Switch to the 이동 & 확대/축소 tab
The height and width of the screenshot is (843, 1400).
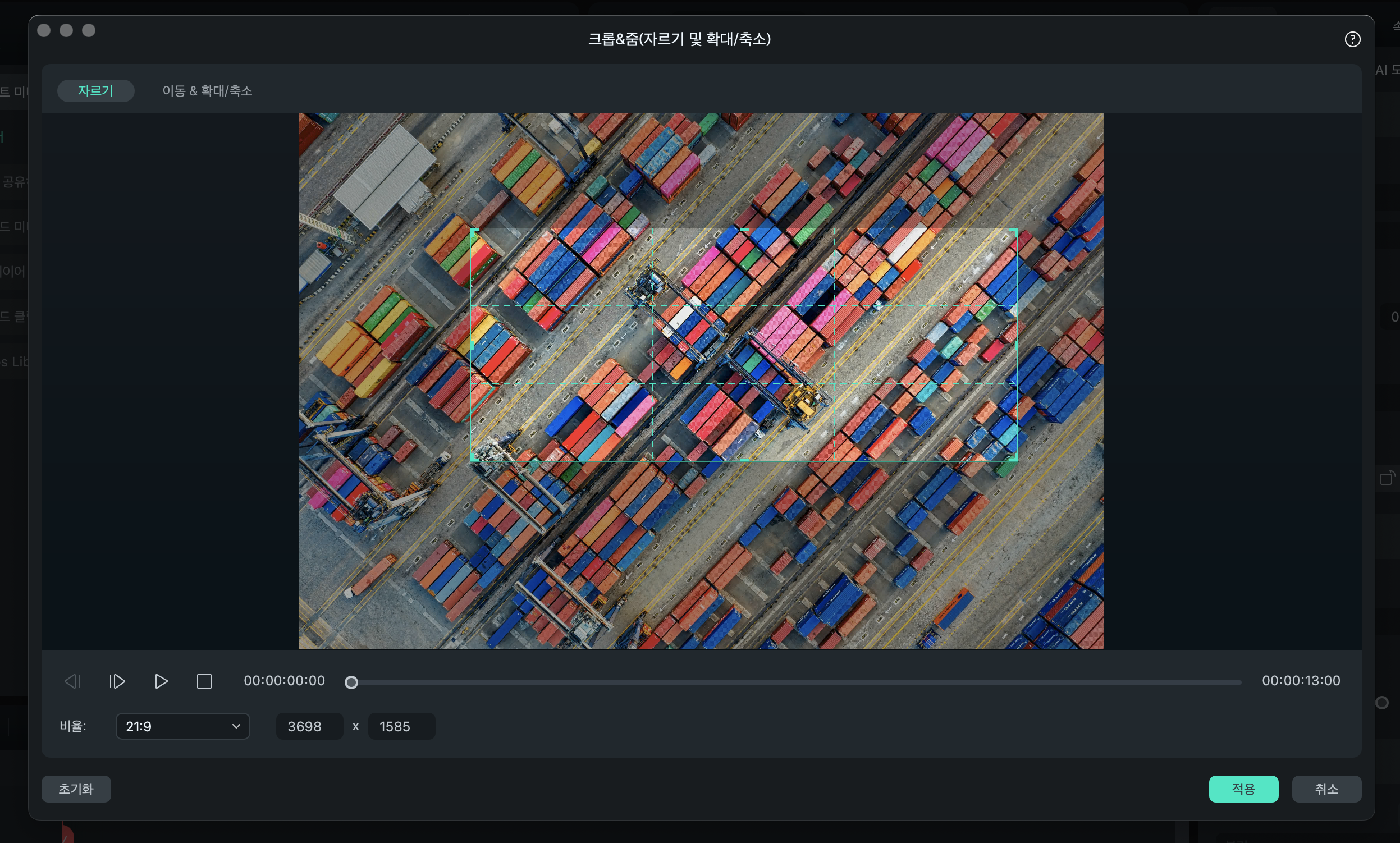pyautogui.click(x=207, y=91)
